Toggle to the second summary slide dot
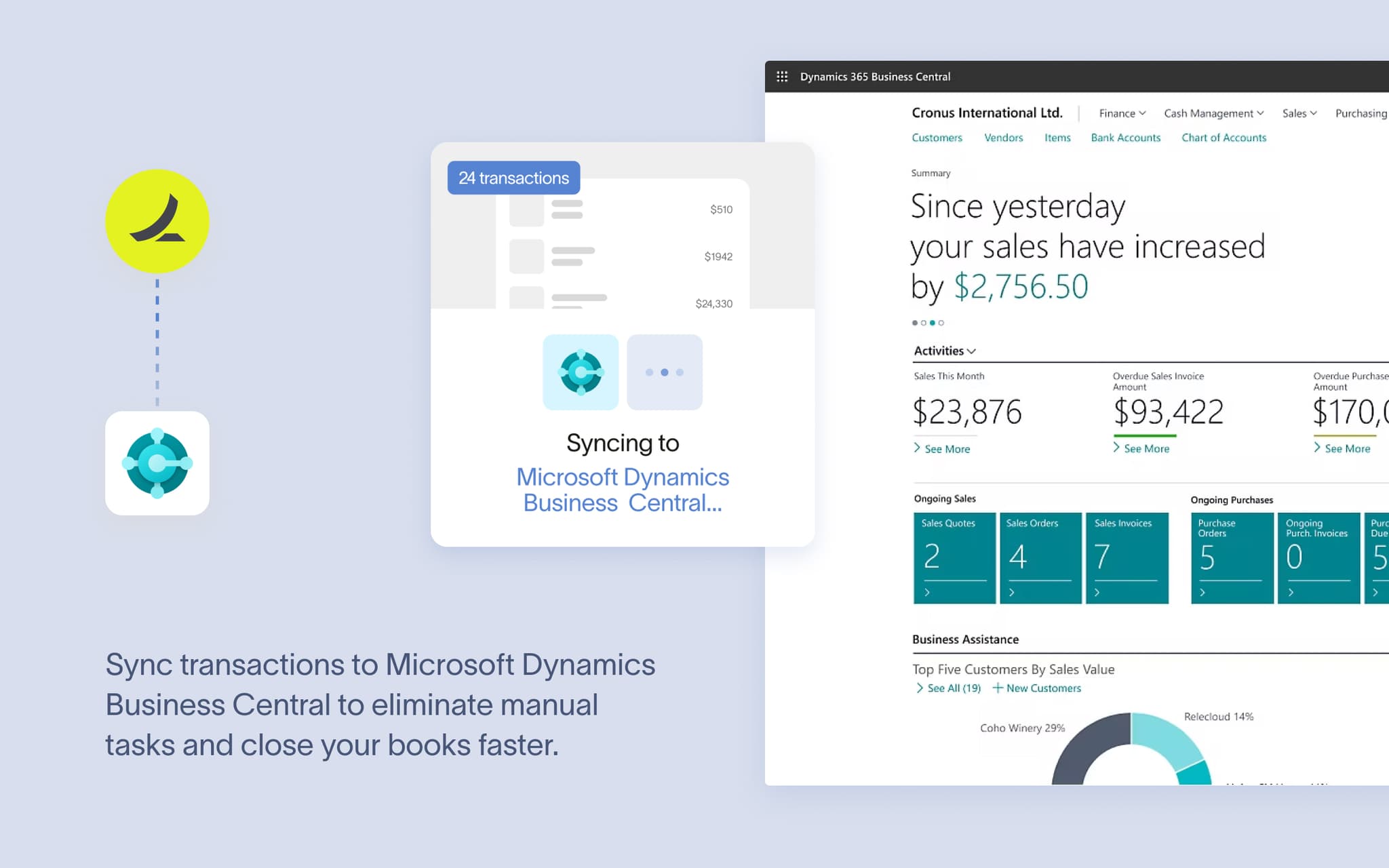This screenshot has width=1389, height=868. pyautogui.click(x=924, y=323)
